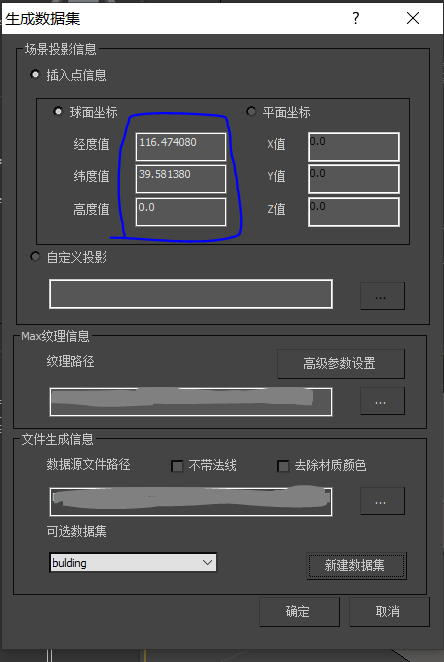Open the bulding dataset dropdown
This screenshot has height=662, width=444.
pos(133,562)
